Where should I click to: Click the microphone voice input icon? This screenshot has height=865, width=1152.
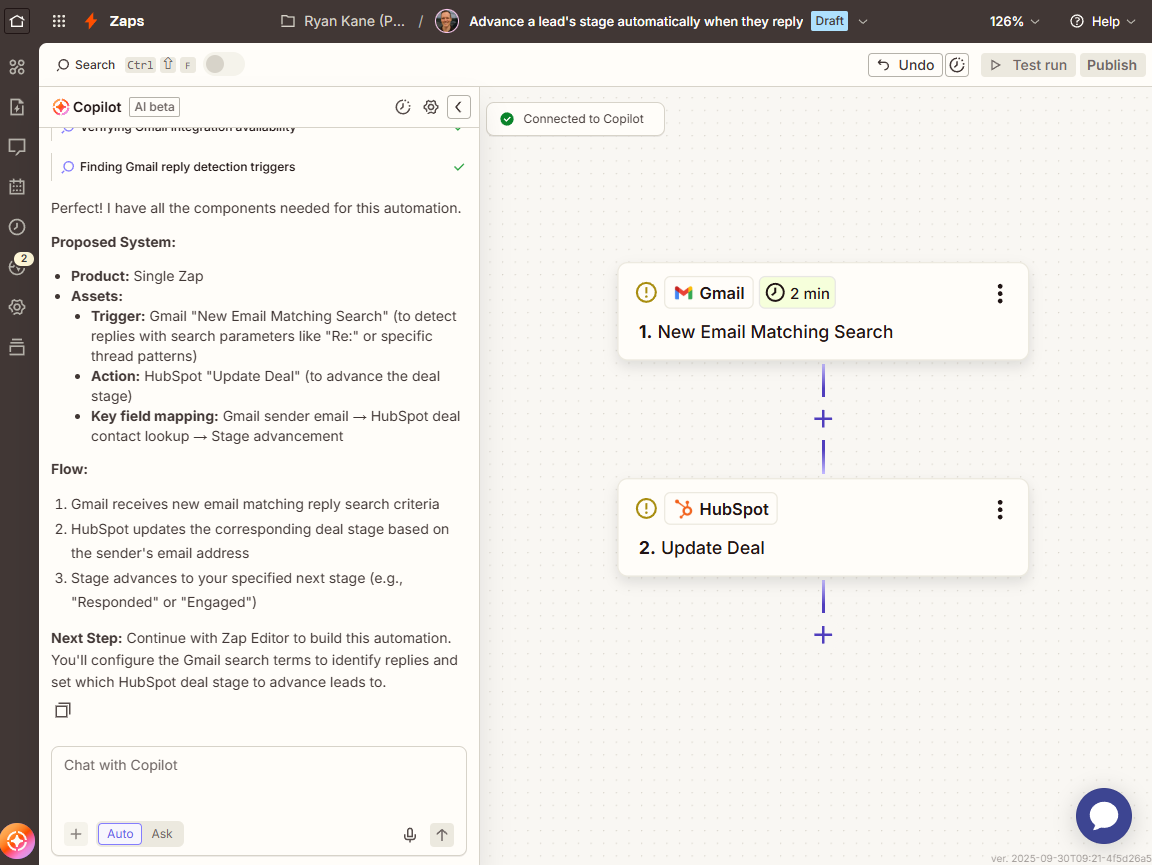[410, 835]
